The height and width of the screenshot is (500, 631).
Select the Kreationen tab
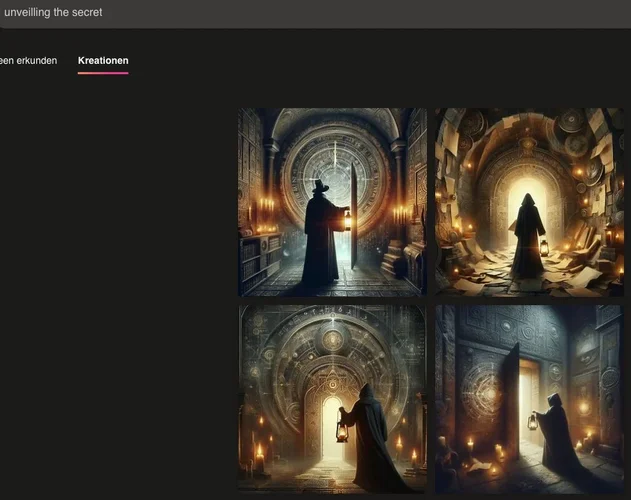point(103,61)
